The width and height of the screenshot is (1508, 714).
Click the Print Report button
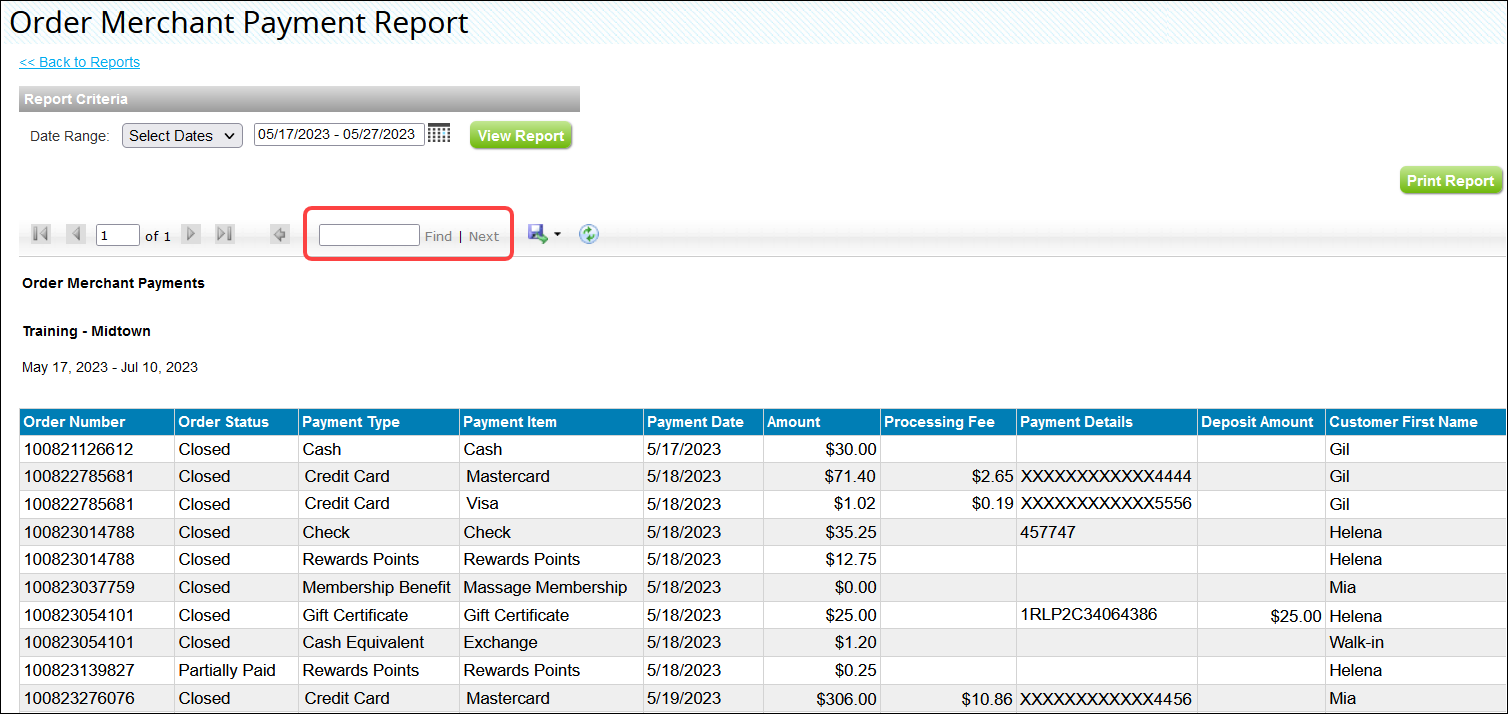pos(1451,180)
